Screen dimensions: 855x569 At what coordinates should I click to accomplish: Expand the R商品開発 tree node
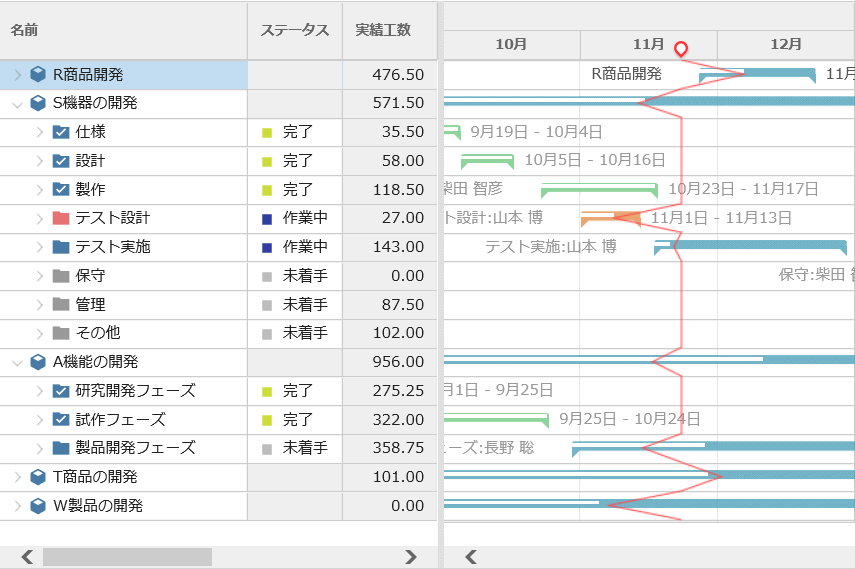click(x=17, y=74)
